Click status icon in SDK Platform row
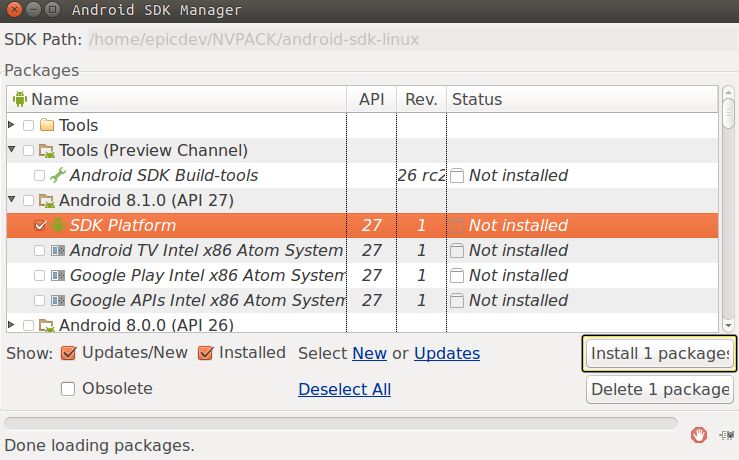Viewport: 739px width, 460px height. (457, 226)
